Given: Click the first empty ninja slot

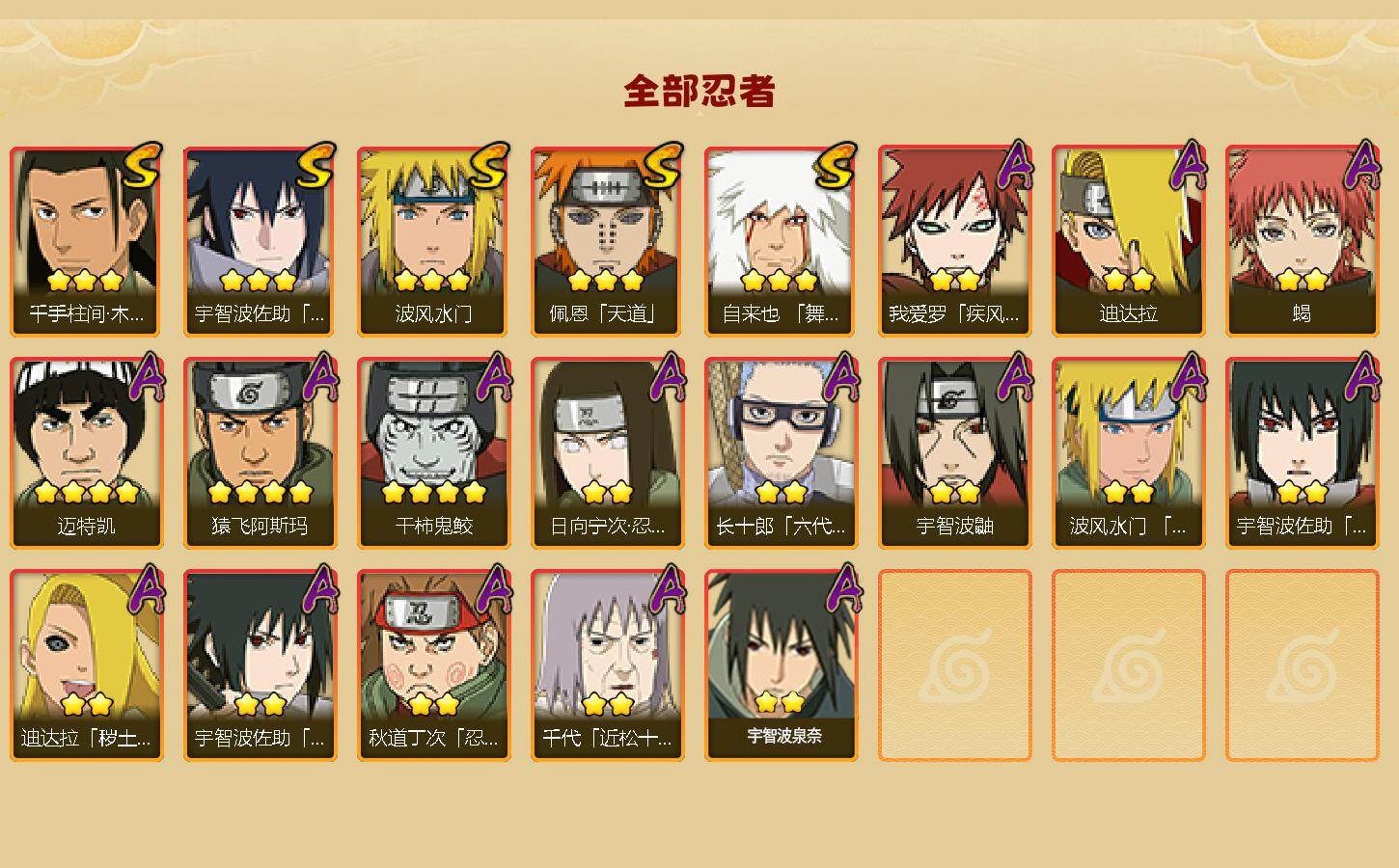Looking at the screenshot, I should (x=955, y=665).
